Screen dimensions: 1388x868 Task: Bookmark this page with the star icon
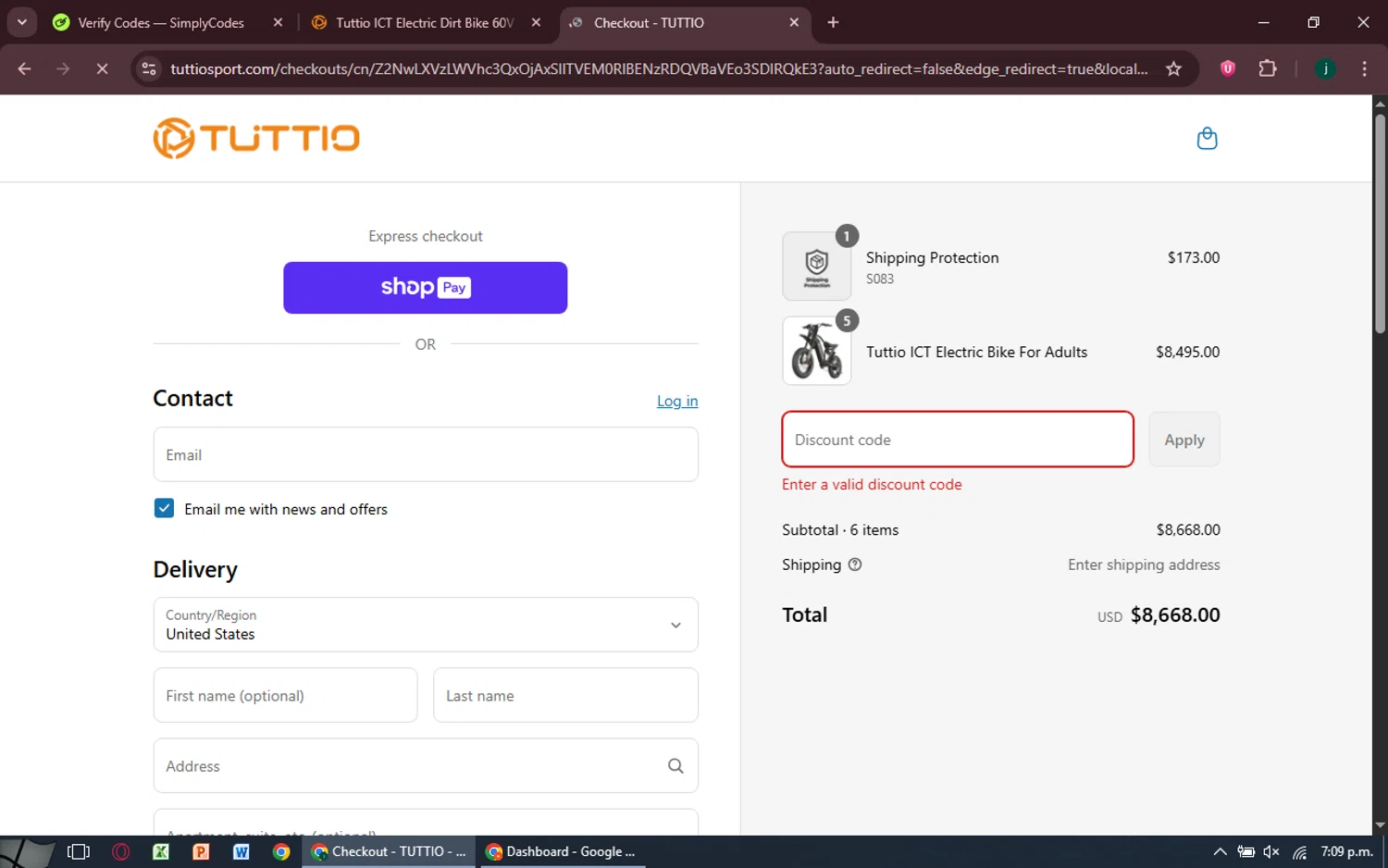pyautogui.click(x=1173, y=68)
